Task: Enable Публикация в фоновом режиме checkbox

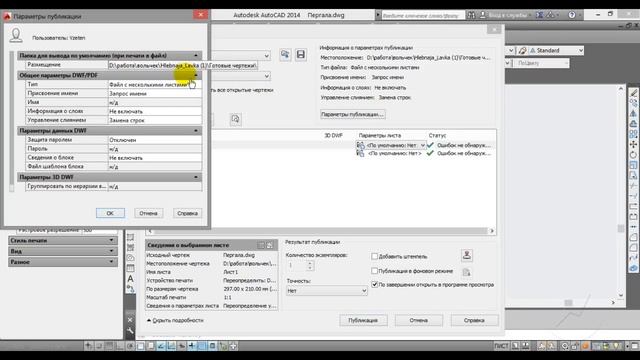Action: tap(374, 271)
